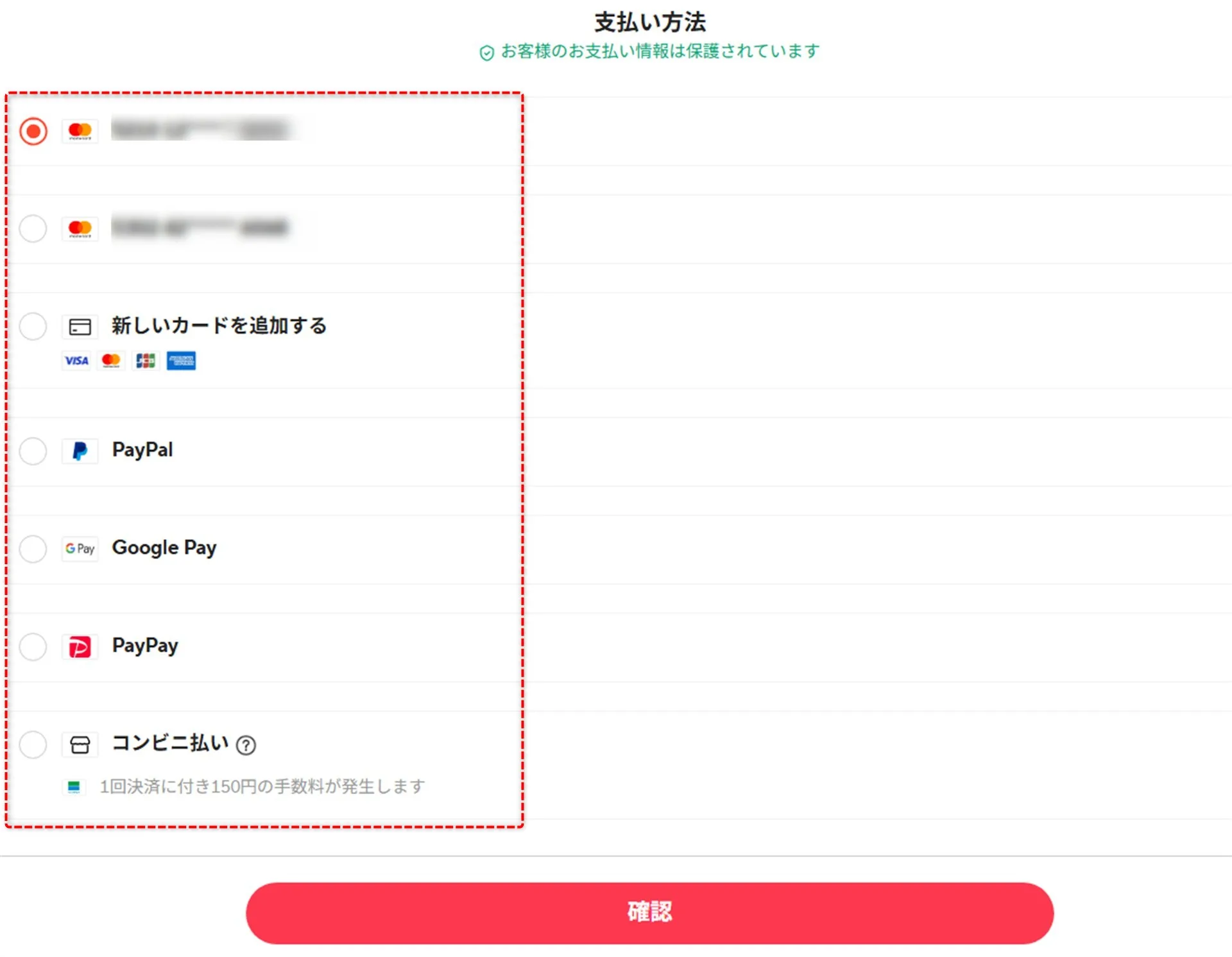1232x957 pixels.
Task: Click the PayPal logo icon
Action: 80,451
